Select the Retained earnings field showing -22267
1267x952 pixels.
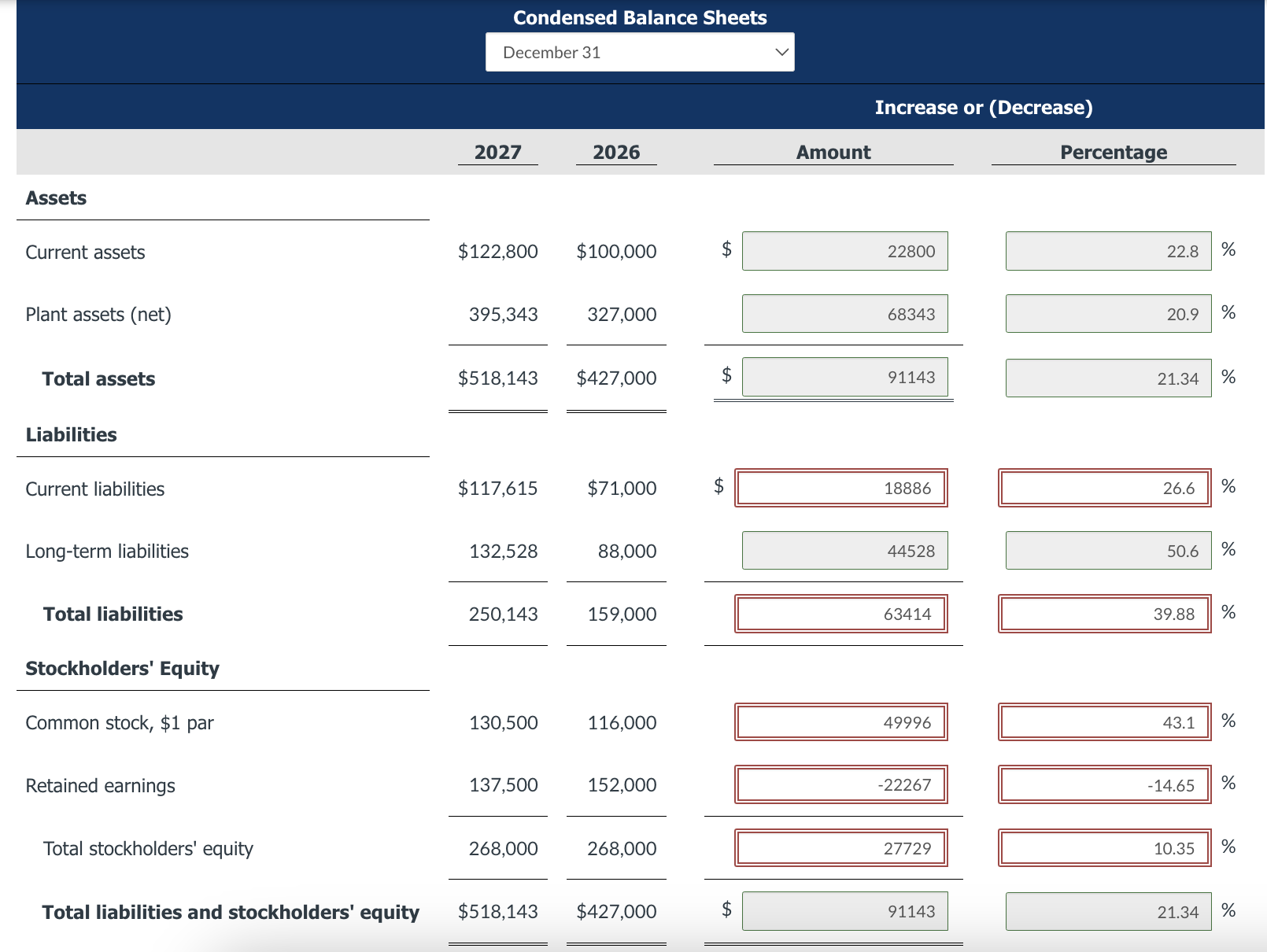840,784
